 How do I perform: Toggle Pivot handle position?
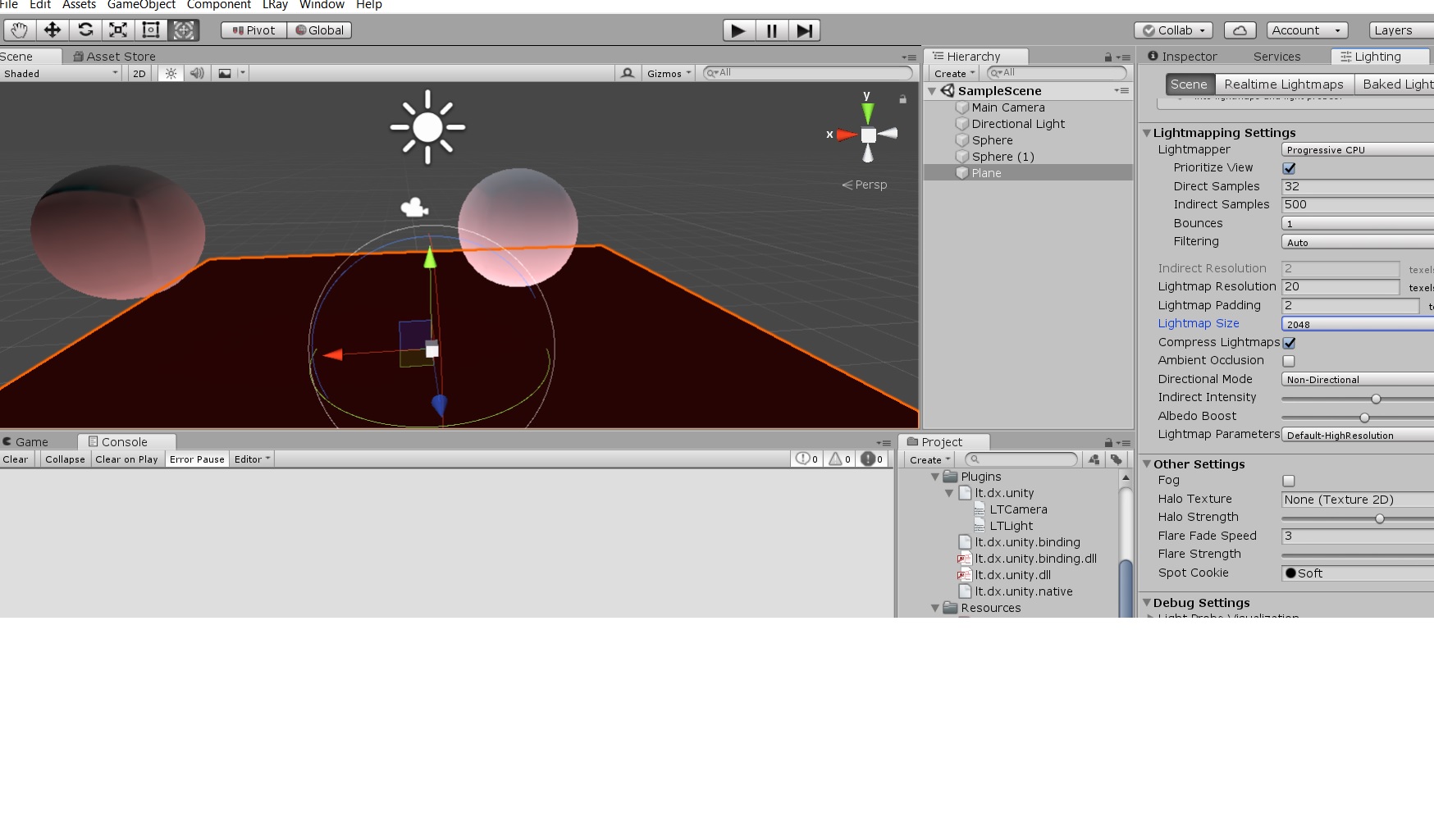point(254,30)
